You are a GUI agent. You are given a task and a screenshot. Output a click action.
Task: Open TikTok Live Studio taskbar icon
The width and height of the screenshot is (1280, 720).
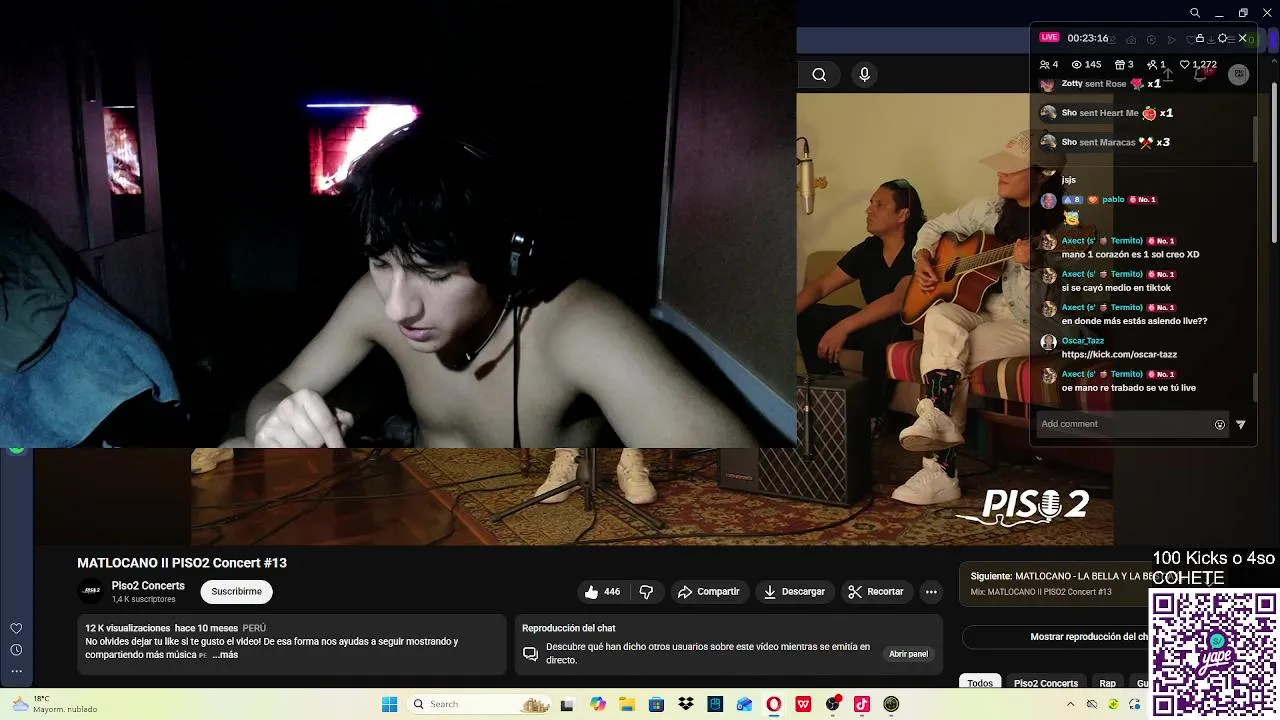coord(862,704)
